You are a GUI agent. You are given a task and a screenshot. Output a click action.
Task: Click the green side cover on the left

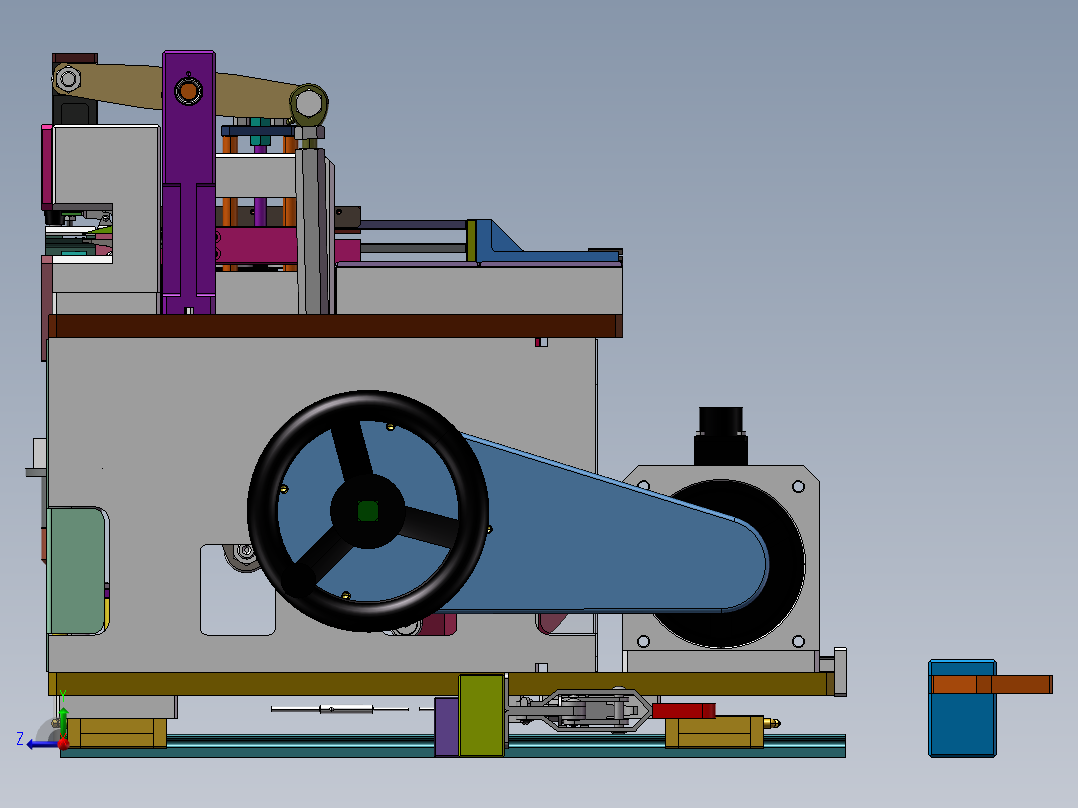tap(77, 570)
